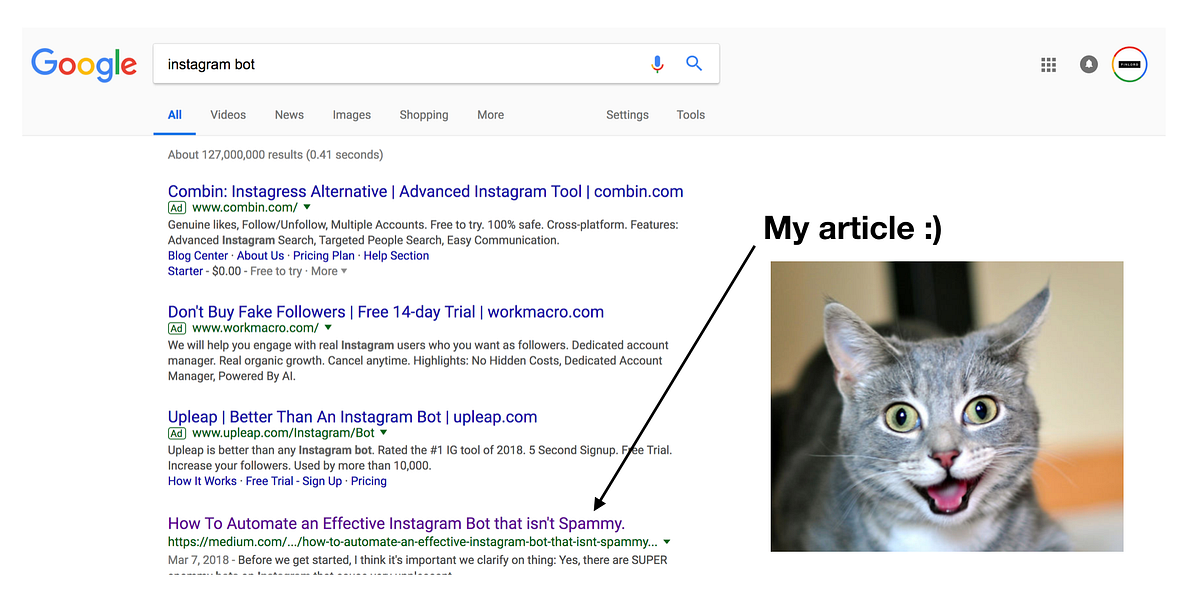
Task: Open the Don't Buy Fake Followers ad title
Action: pos(386,312)
